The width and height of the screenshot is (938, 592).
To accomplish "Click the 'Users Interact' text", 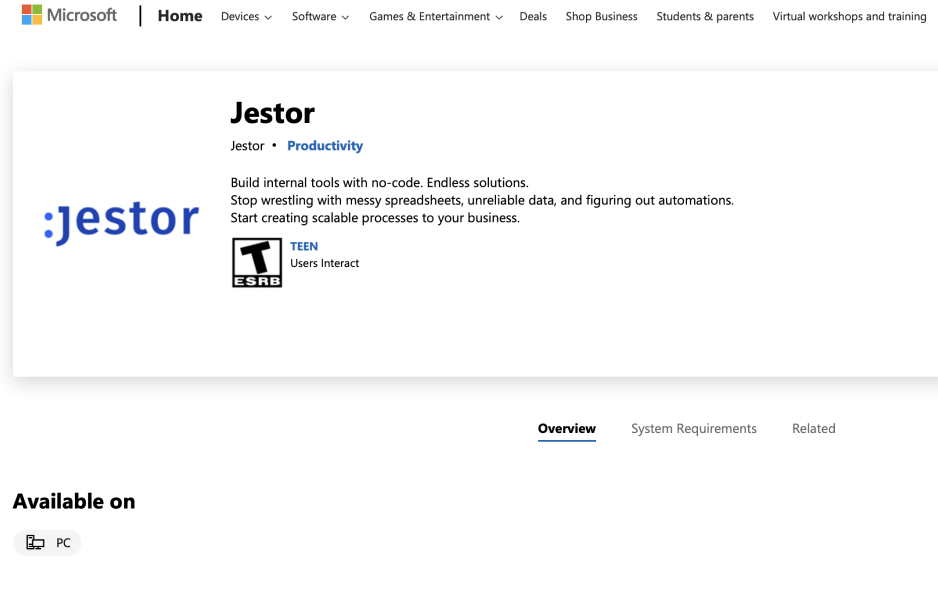I will pos(324,263).
